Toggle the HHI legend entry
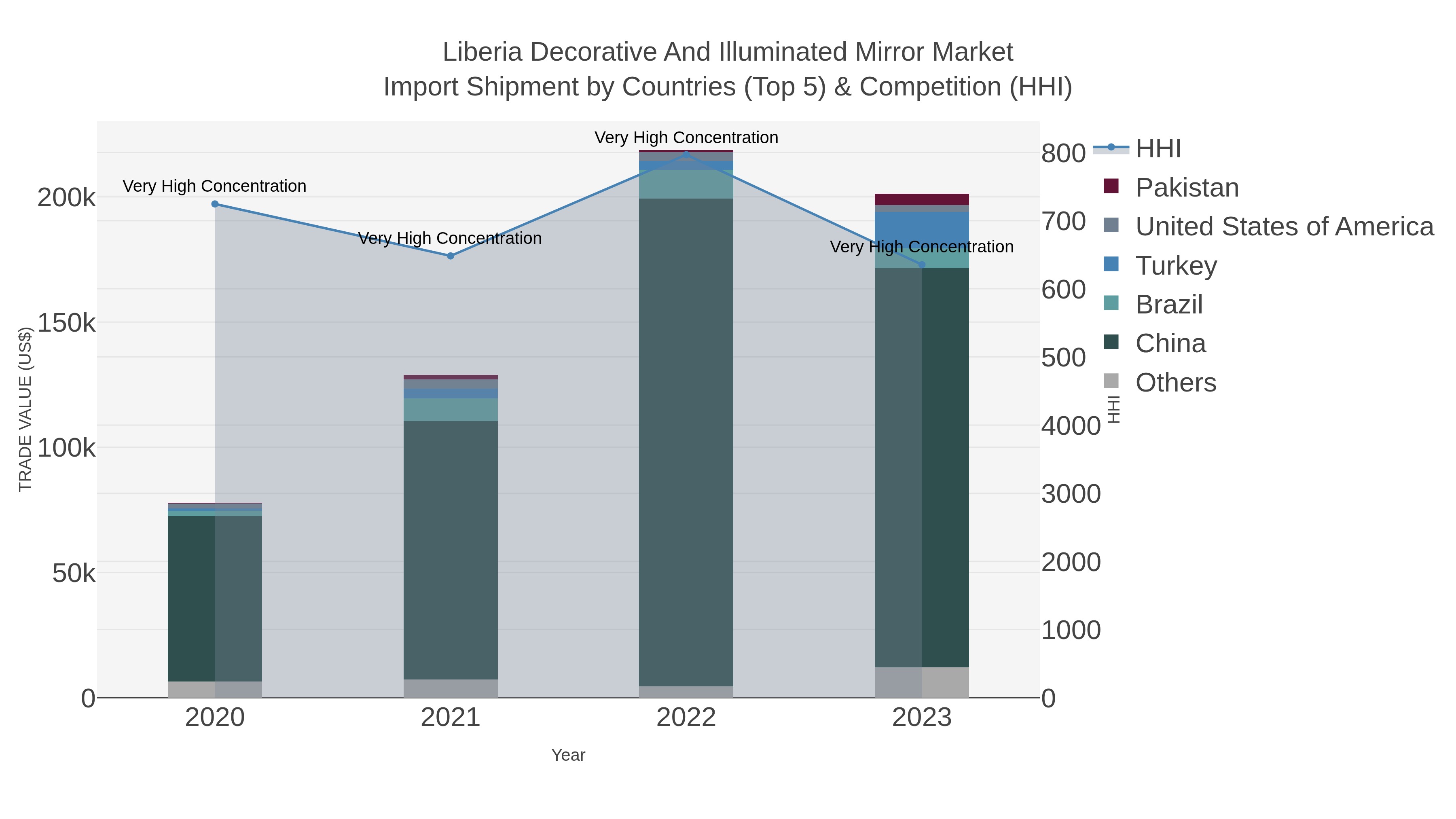 coord(1137,149)
